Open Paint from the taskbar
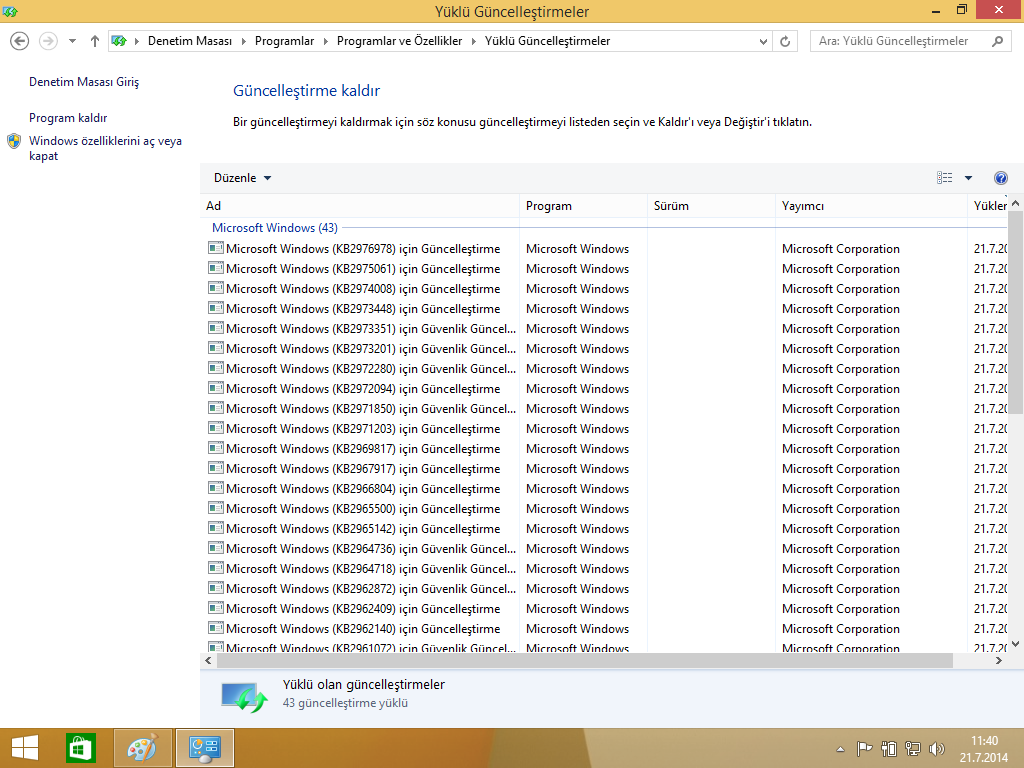This screenshot has width=1024, height=768. point(143,747)
